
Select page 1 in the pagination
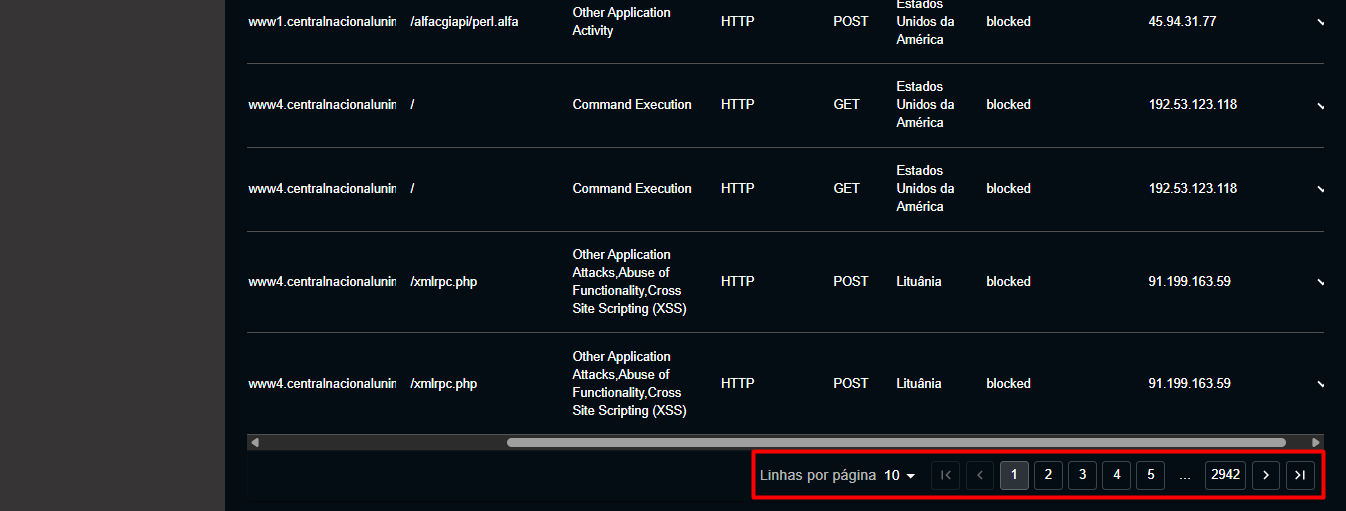coord(1014,475)
